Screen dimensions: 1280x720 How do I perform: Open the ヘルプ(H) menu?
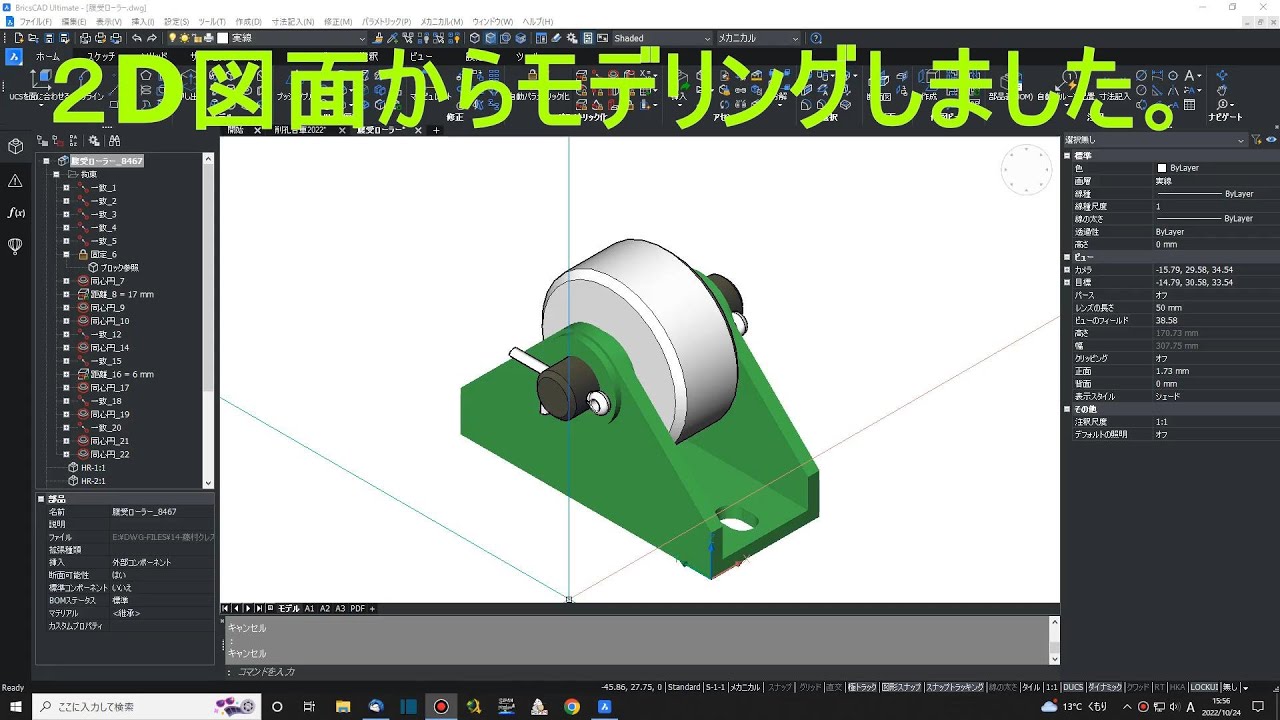537,21
